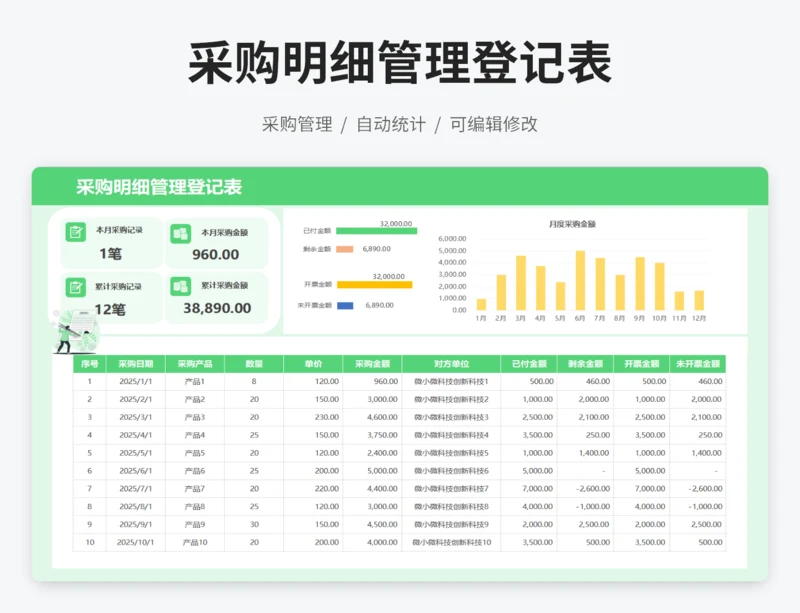
Task: Click the 采购管理 / 自动统计 / 可编辑修改 subtitle
Action: (400, 124)
